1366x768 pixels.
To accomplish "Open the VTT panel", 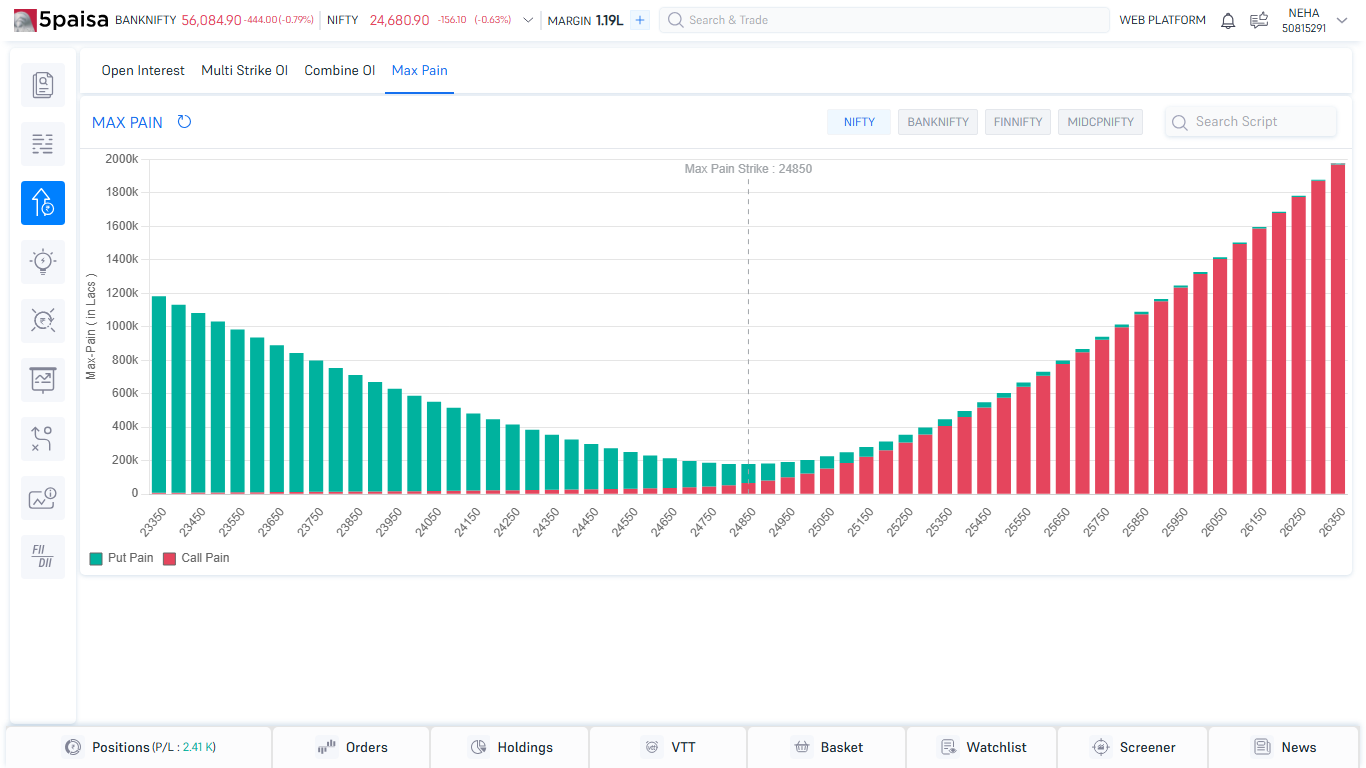I will [x=668, y=747].
